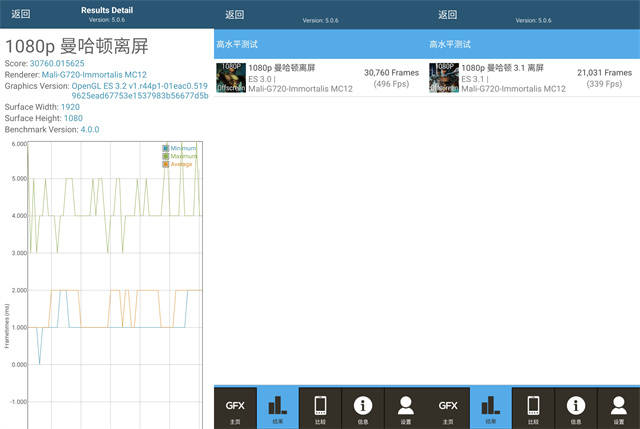This screenshot has width=640, height=429.
Task: Click the OpenGL ES 3.2 graphics version string
Action: pyautogui.click(x=140, y=91)
